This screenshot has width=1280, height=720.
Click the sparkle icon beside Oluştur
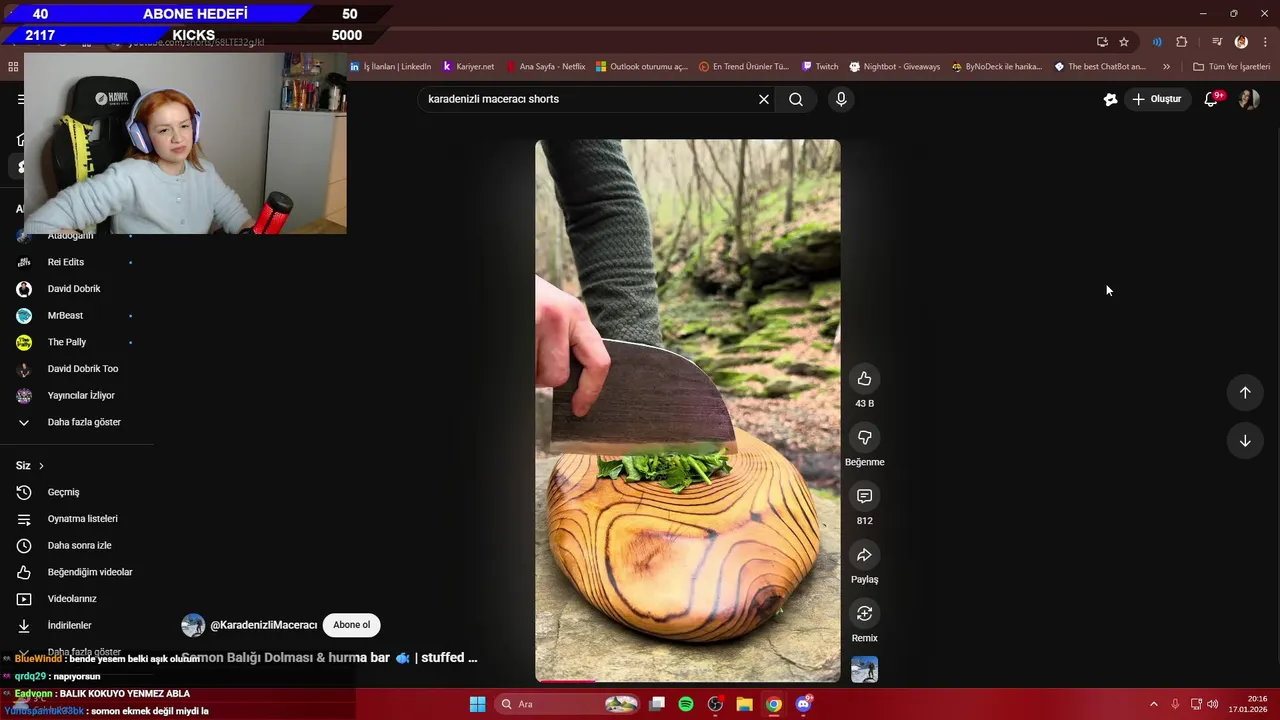[x=1110, y=99]
